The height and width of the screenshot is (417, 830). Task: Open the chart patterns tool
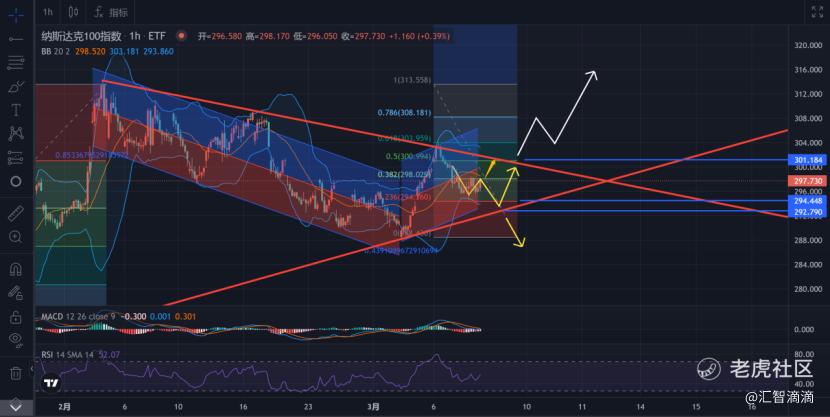pos(16,133)
